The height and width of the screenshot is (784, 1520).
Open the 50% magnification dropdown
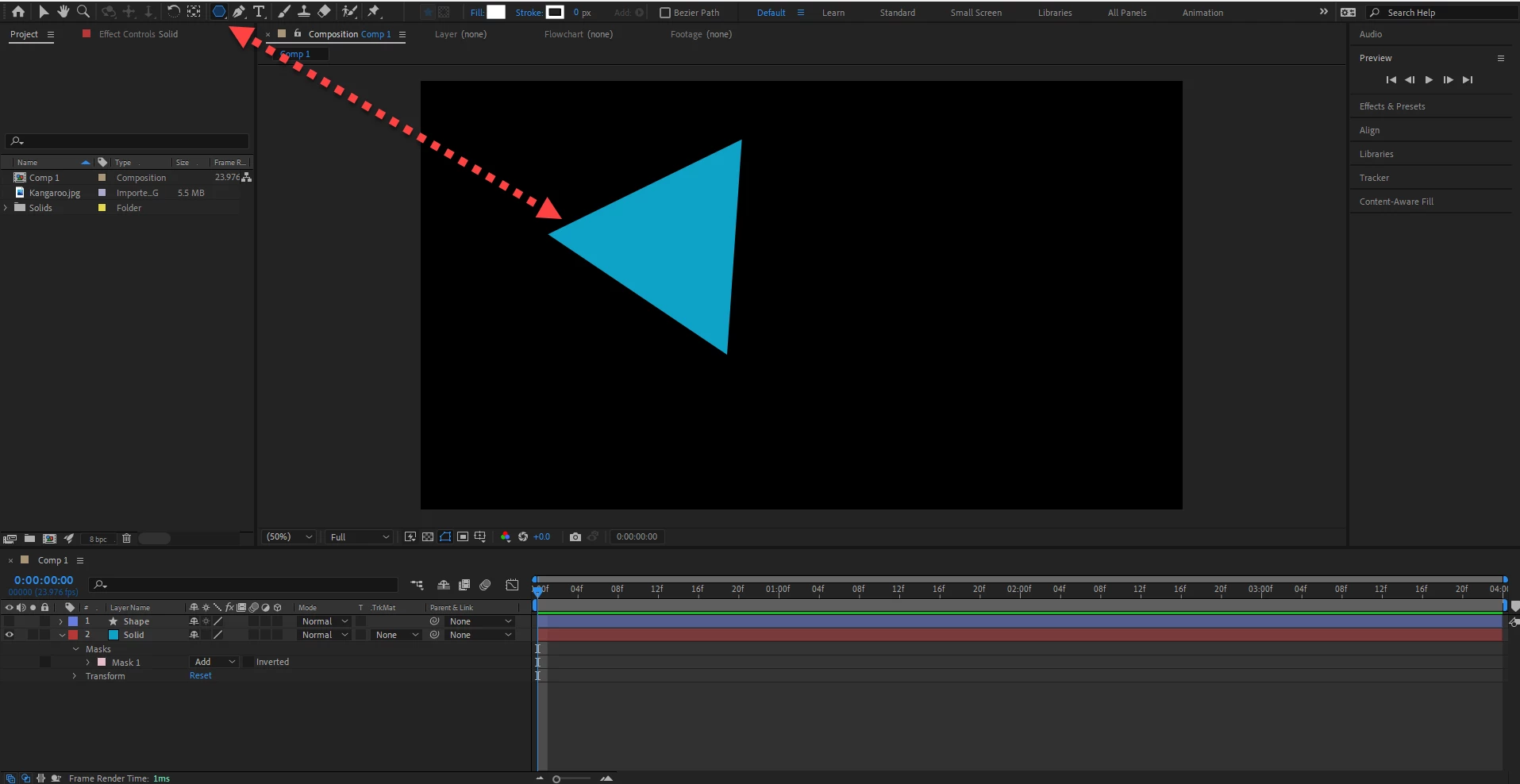tap(289, 537)
